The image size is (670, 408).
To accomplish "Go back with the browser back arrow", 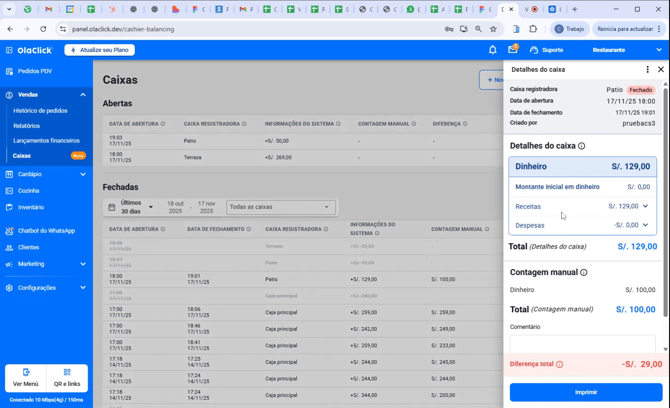I will click(10, 29).
